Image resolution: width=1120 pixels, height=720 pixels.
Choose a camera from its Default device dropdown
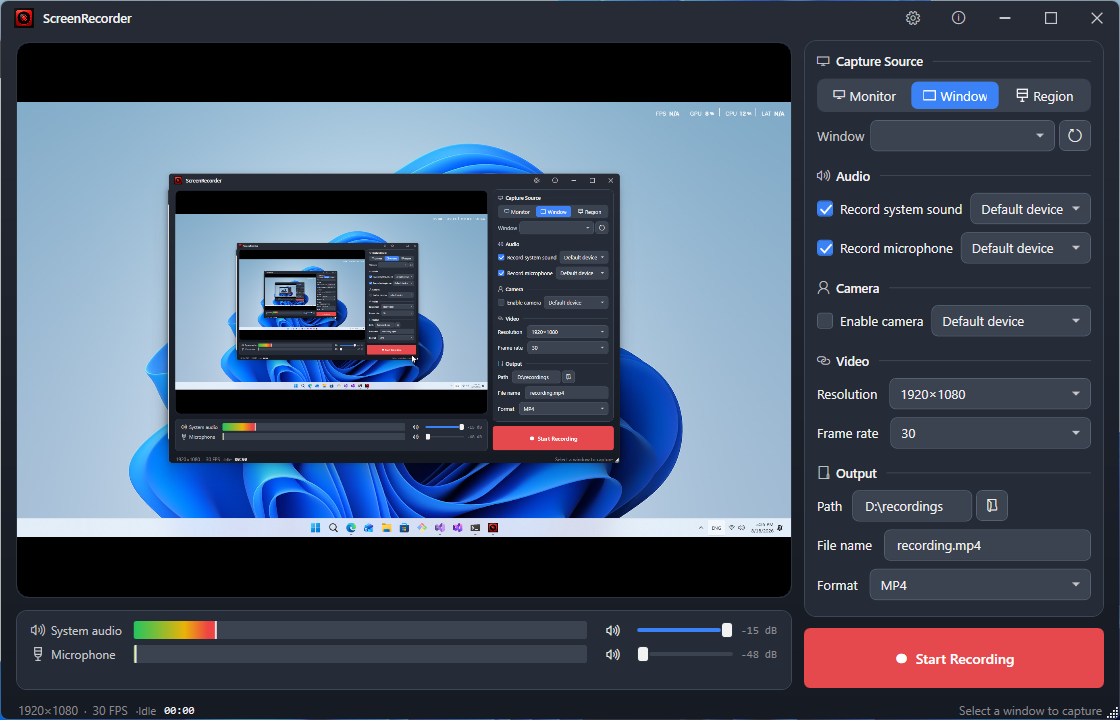(1011, 321)
